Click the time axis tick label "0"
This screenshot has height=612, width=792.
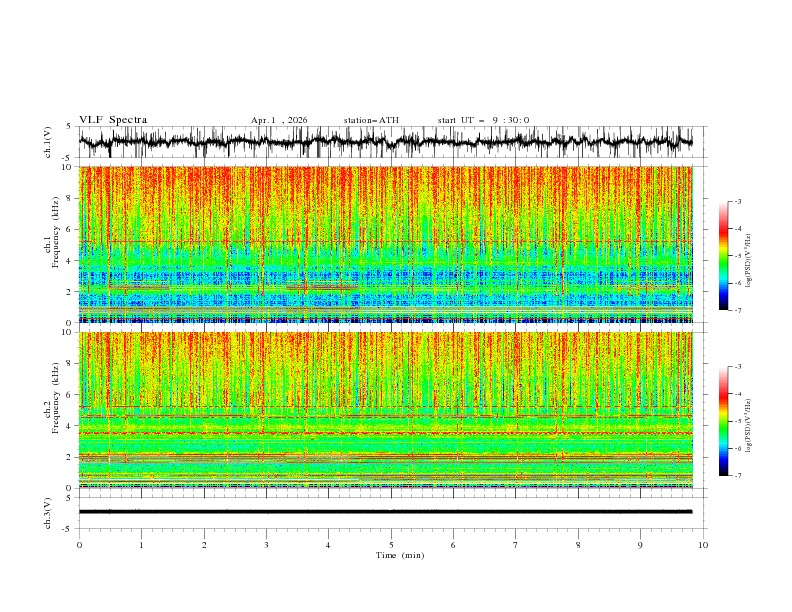click(79, 545)
